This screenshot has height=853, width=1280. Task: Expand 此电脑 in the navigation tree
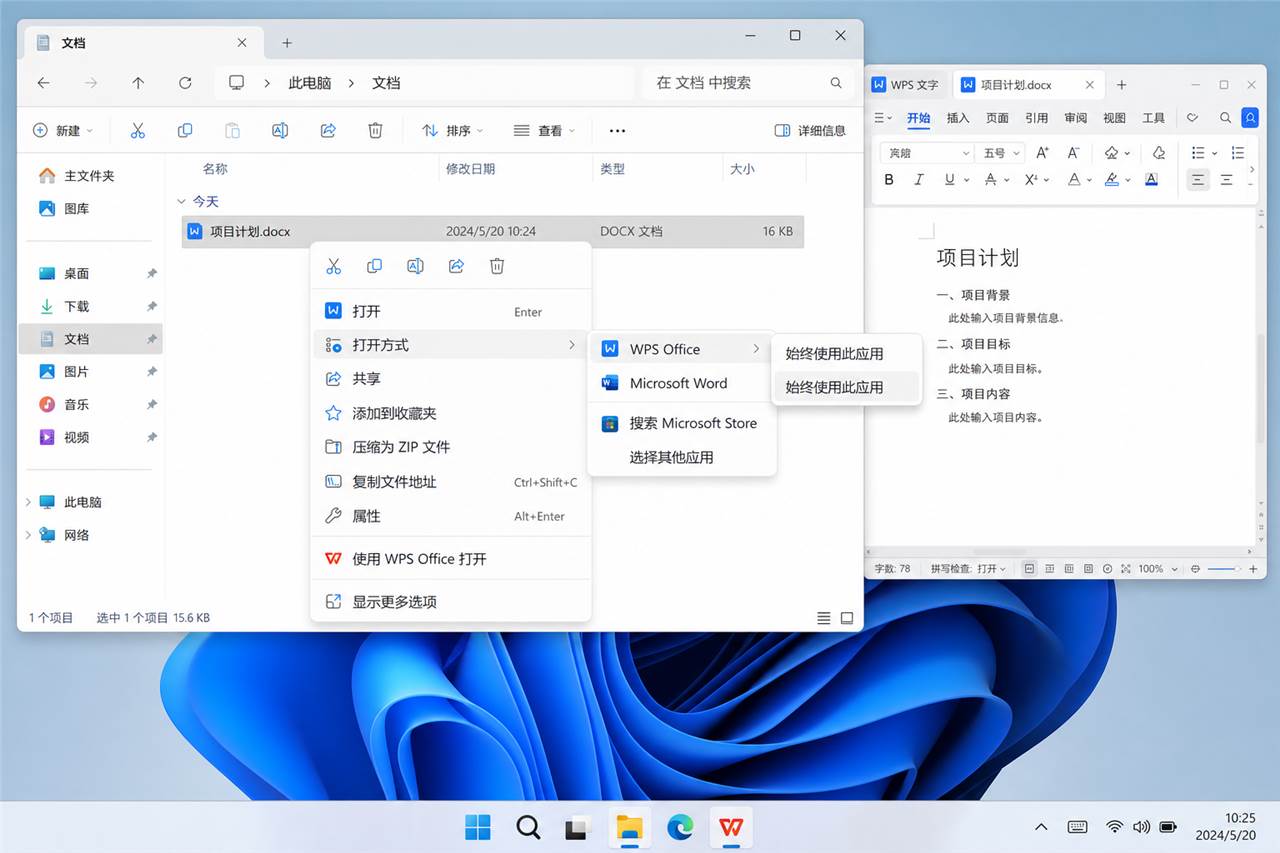coord(28,502)
